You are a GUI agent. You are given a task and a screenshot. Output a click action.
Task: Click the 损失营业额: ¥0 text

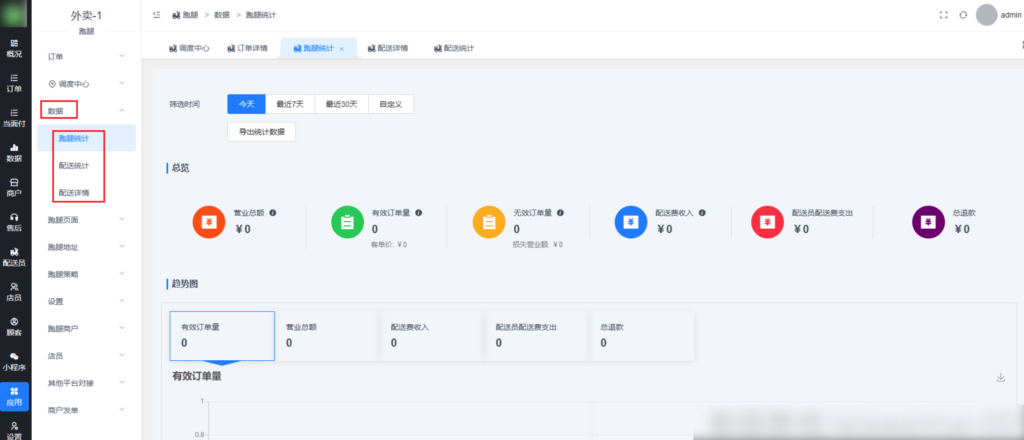(538, 244)
